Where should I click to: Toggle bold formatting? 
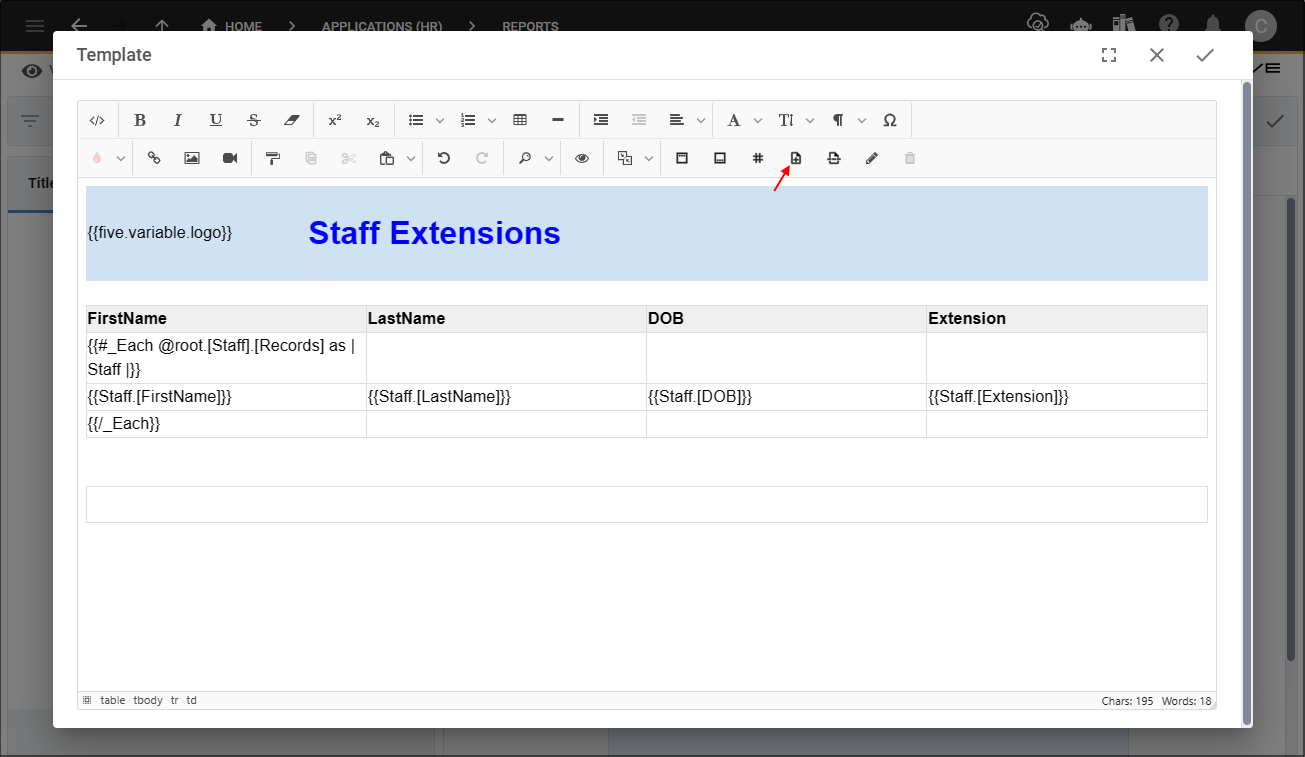pos(140,120)
